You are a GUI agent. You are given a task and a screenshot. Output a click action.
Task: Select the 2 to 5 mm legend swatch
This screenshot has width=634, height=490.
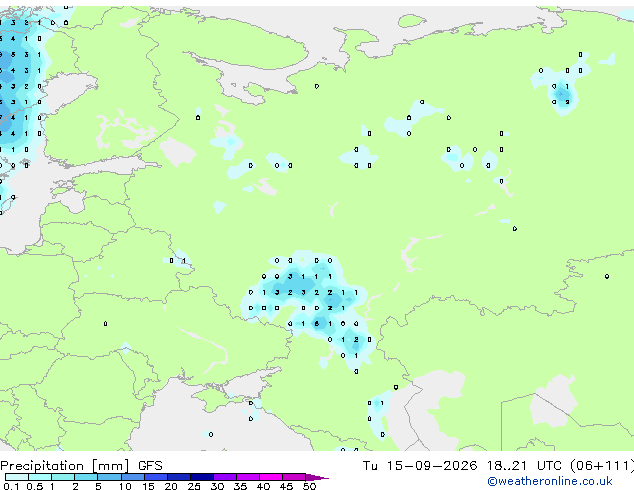click(x=86, y=477)
